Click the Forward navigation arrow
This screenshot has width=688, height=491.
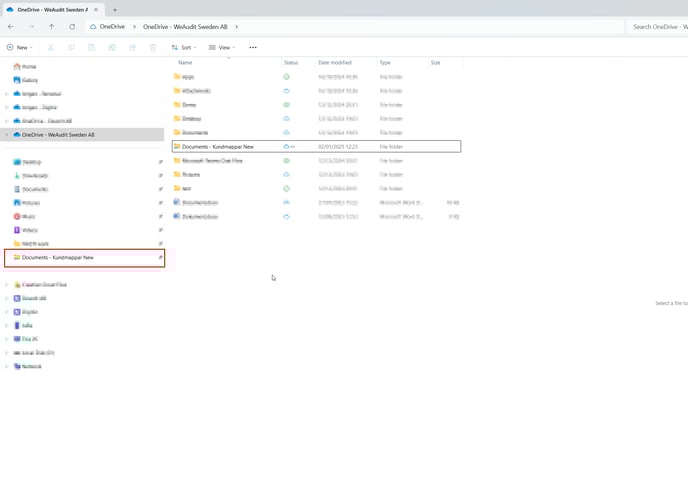pos(31,27)
